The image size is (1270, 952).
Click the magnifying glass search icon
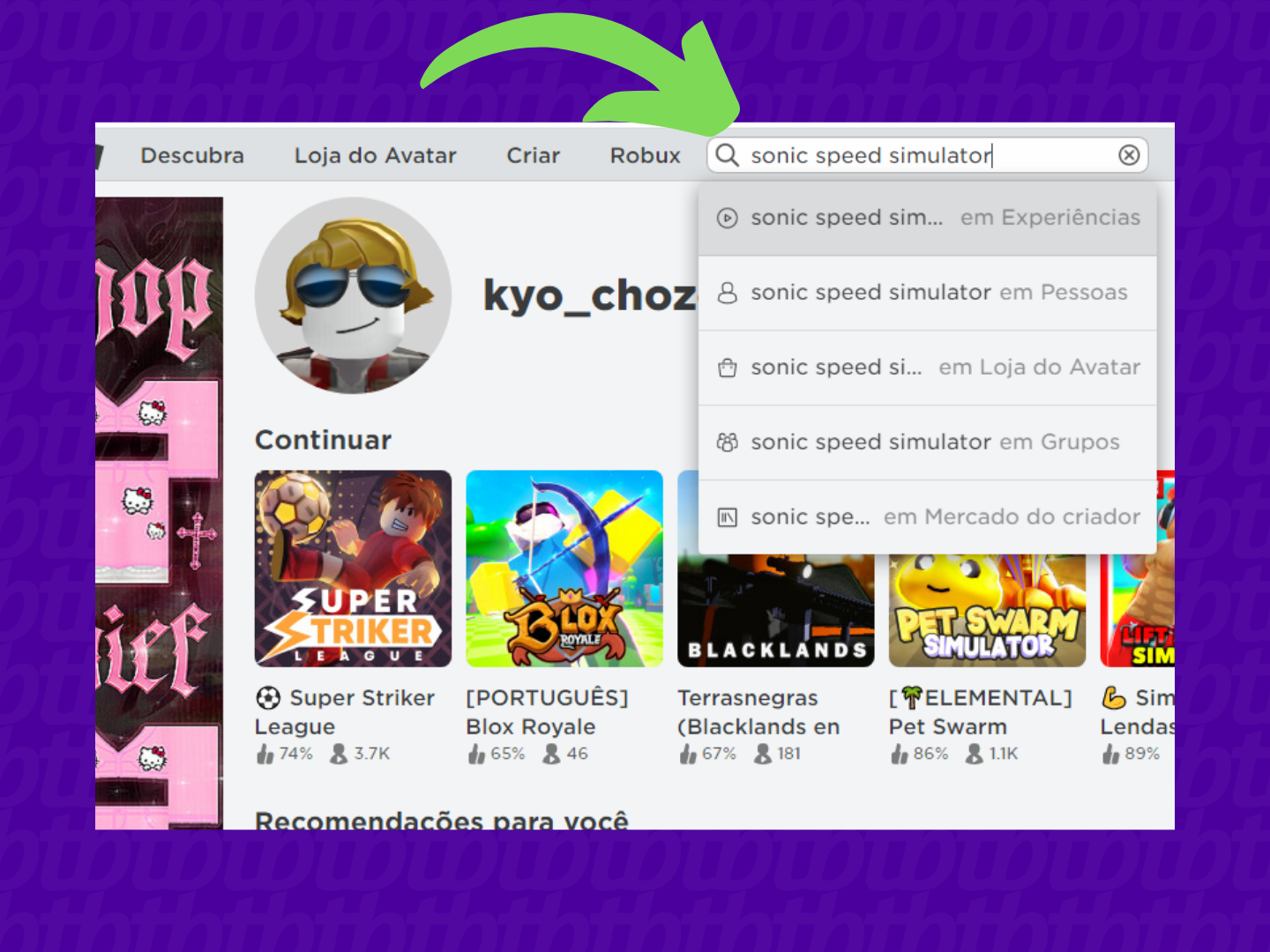pos(727,155)
